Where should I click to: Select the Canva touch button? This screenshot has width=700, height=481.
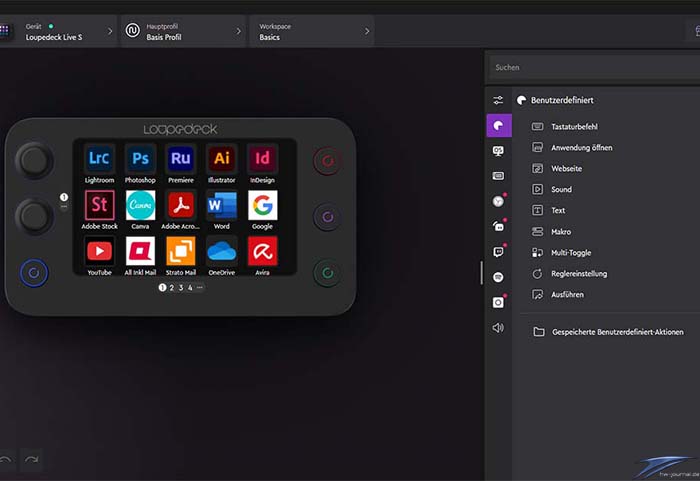[140, 205]
